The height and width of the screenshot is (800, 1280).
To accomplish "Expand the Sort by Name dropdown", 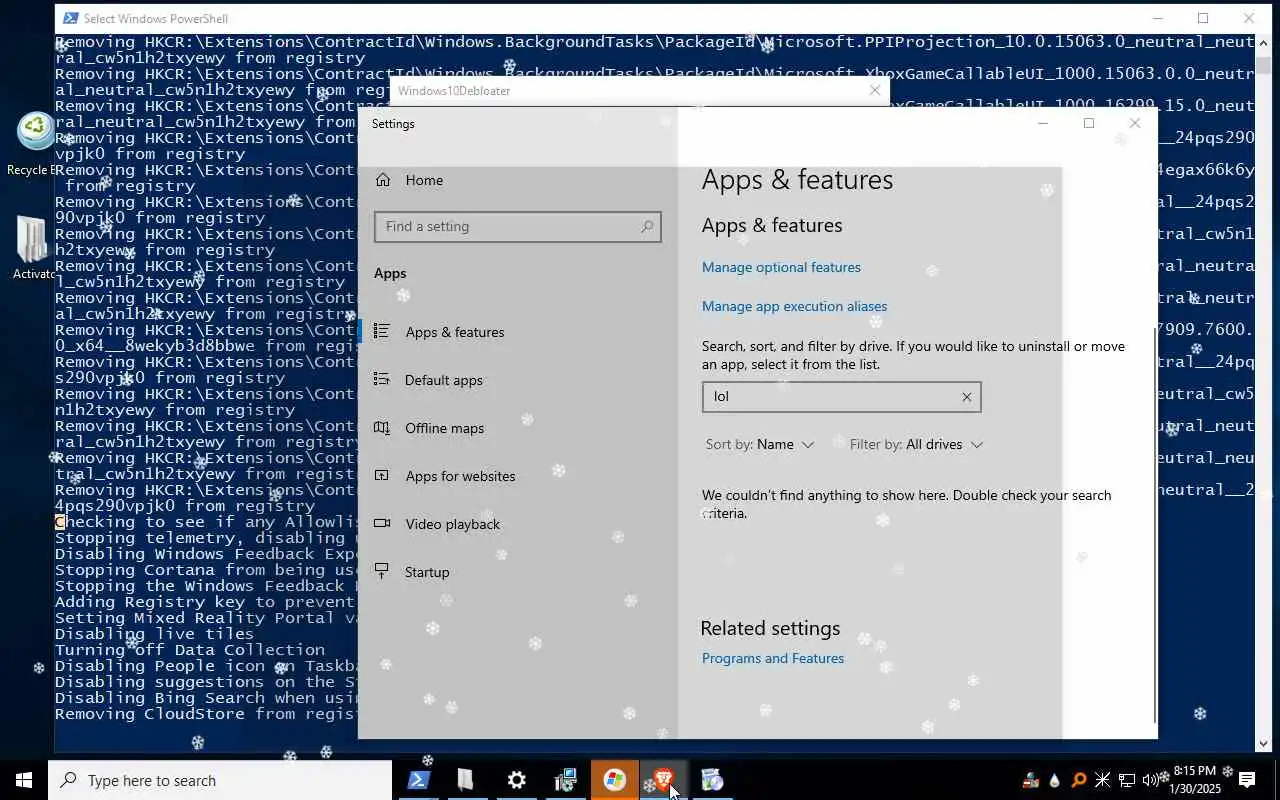I will pos(760,444).
